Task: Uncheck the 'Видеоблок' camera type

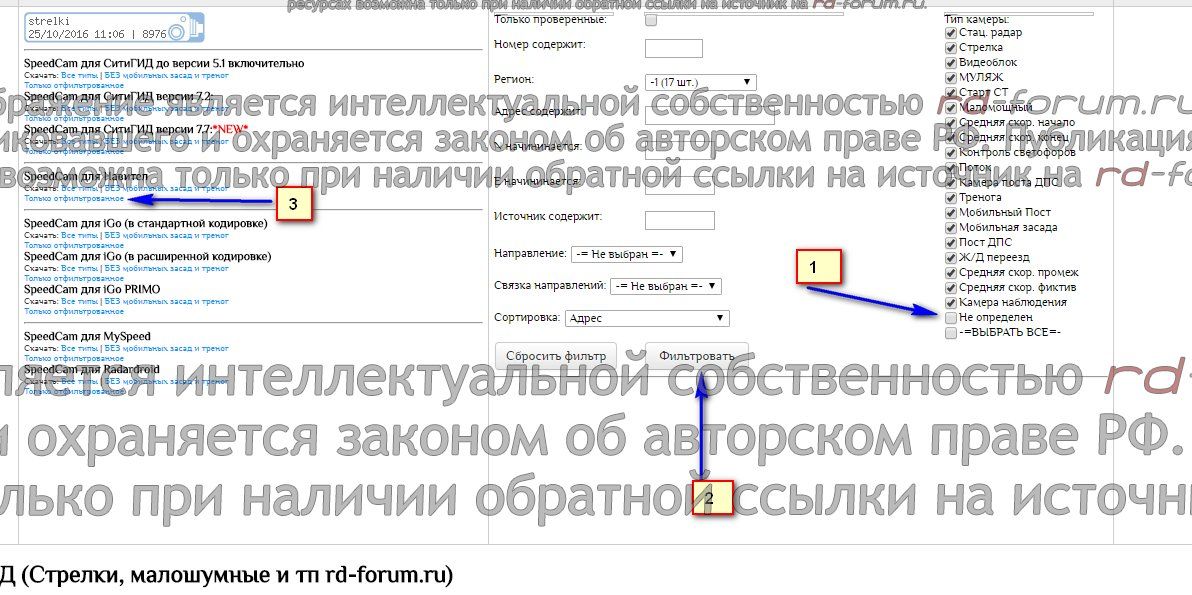Action: point(950,62)
